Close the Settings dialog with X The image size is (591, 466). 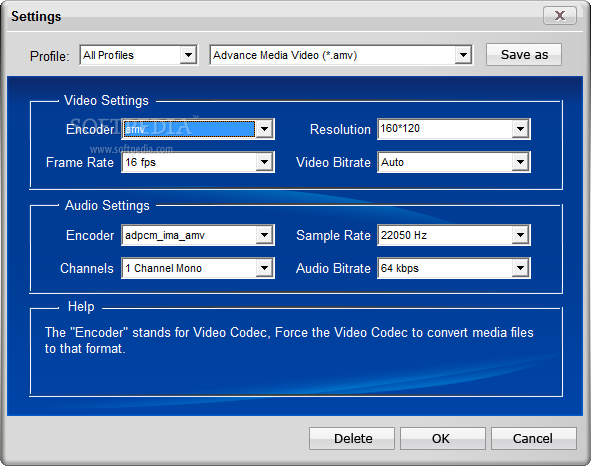pyautogui.click(x=560, y=15)
